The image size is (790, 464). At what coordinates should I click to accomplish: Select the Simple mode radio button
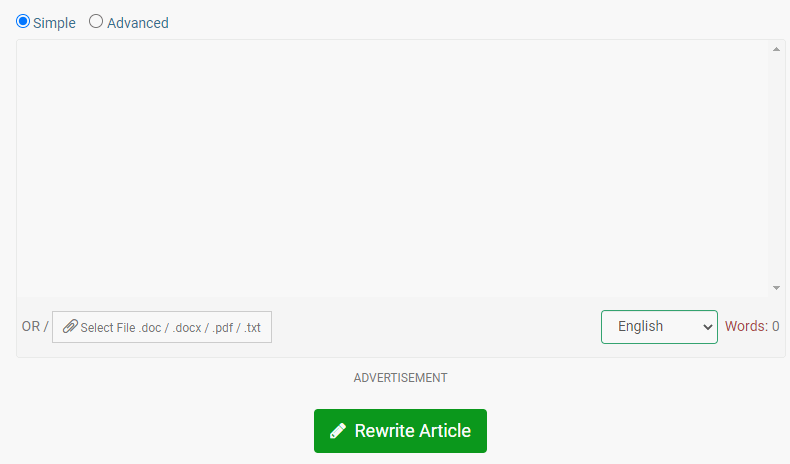(x=23, y=21)
